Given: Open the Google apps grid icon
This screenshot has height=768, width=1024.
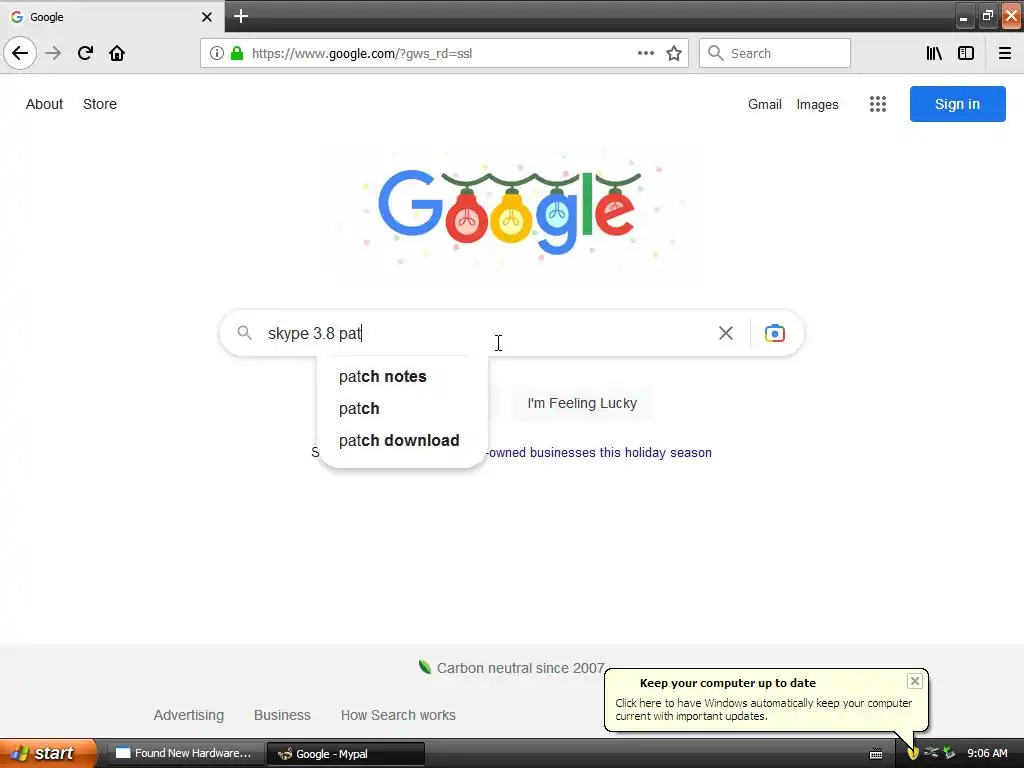Looking at the screenshot, I should click(878, 104).
